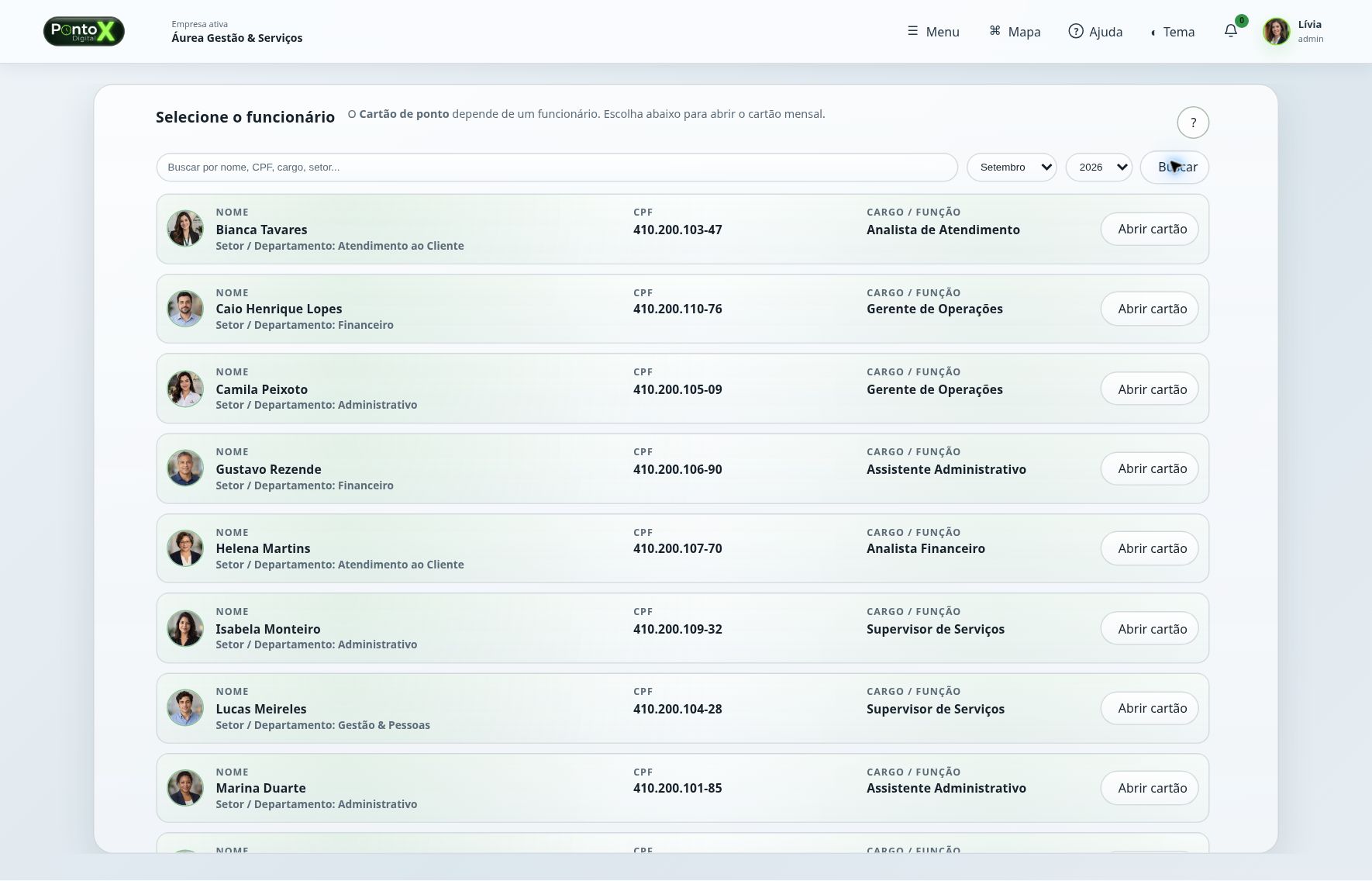Screen dimensions: 1372x881
Task: Open cartão for Lucas Meireles
Action: 1150,708
